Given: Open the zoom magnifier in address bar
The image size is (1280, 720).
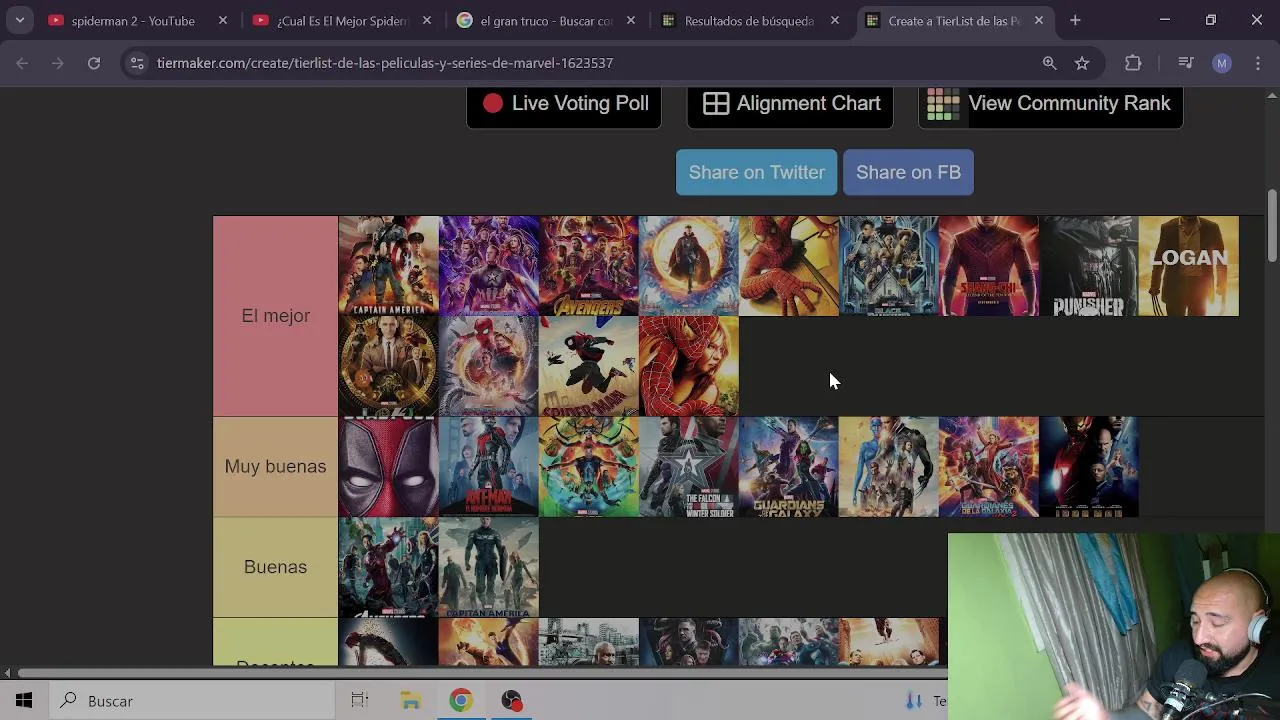Looking at the screenshot, I should point(1049,63).
